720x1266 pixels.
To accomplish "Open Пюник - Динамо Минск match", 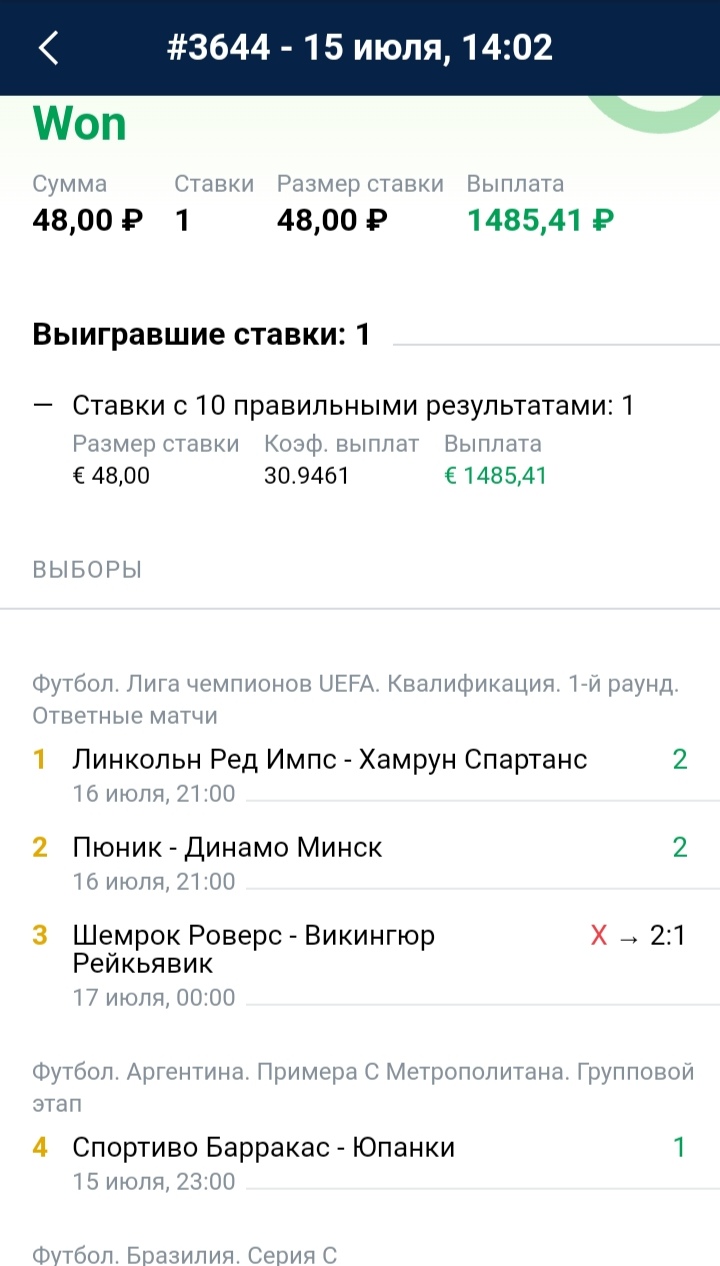I will (x=228, y=848).
